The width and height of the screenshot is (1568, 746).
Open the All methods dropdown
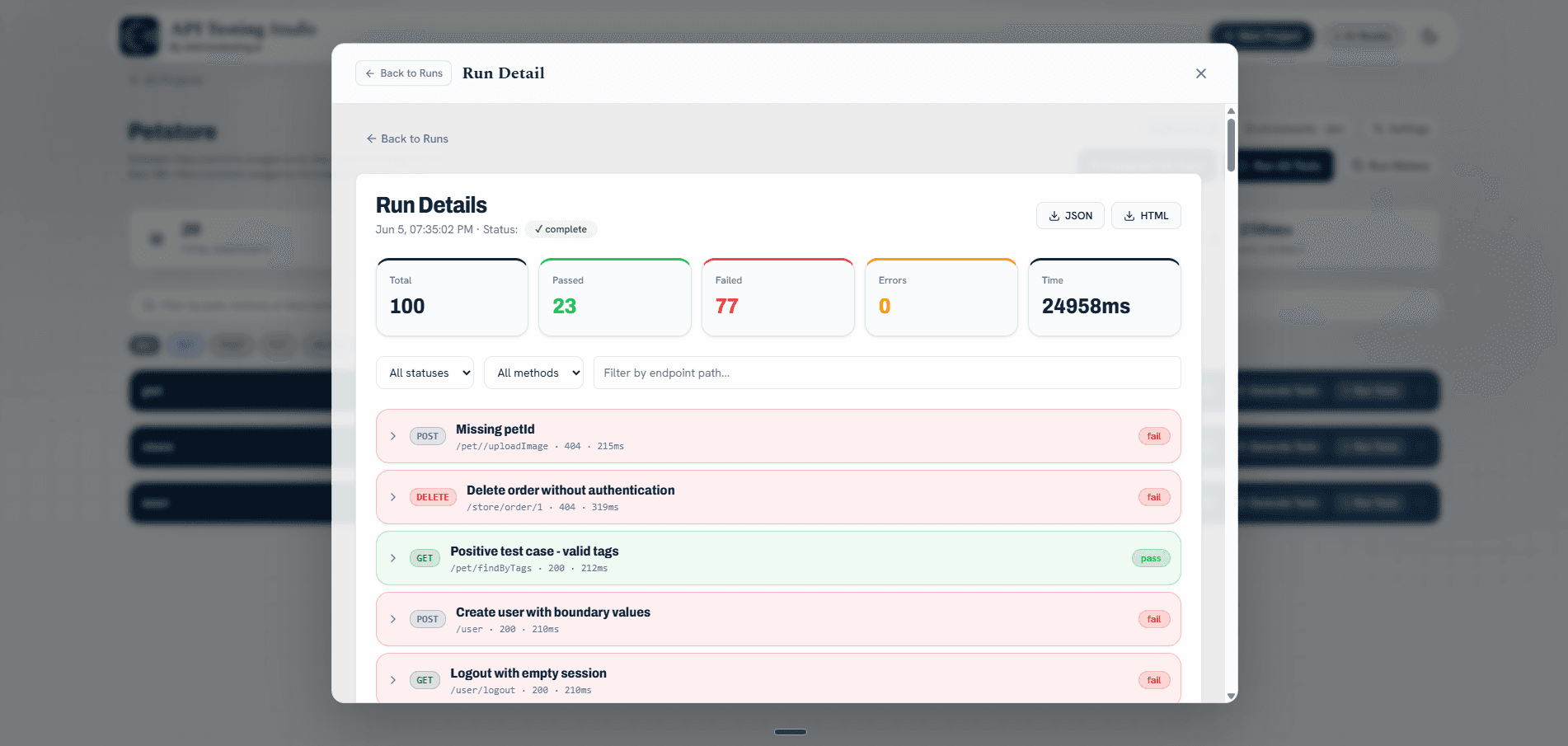click(533, 373)
